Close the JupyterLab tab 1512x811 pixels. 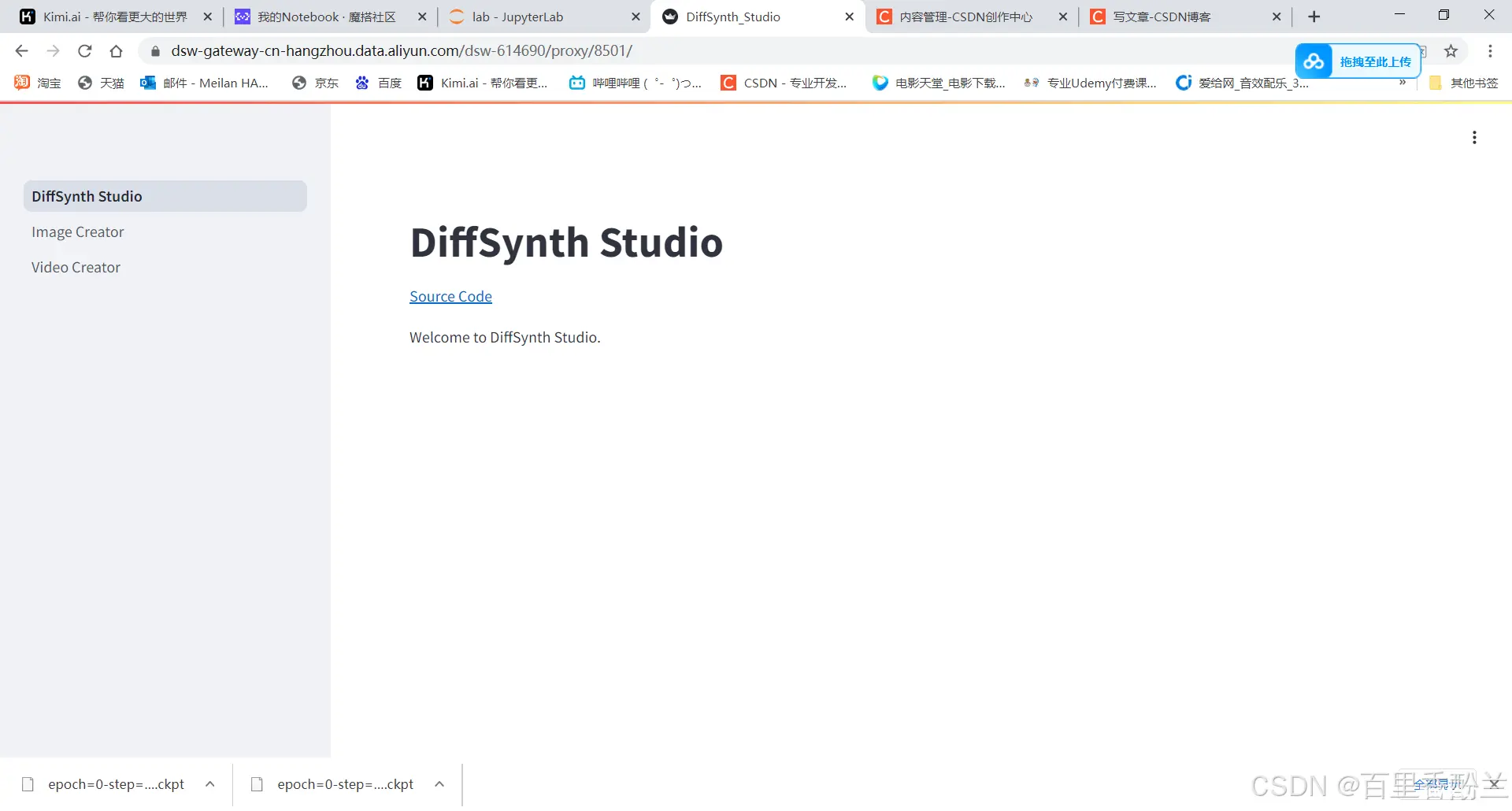(636, 17)
